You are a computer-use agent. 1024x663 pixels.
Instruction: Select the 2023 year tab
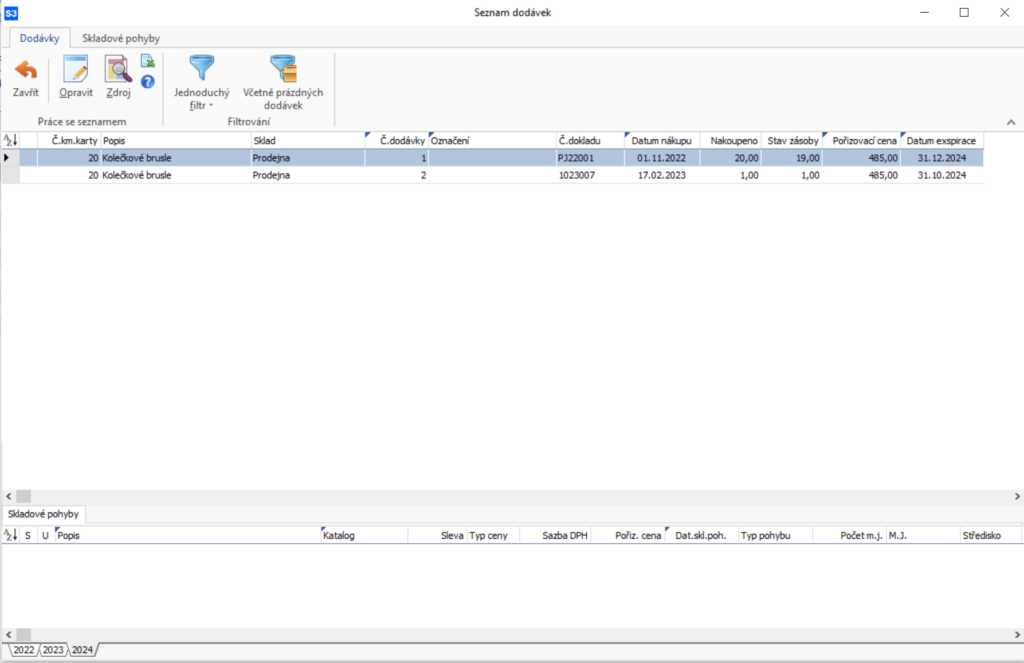(52, 650)
